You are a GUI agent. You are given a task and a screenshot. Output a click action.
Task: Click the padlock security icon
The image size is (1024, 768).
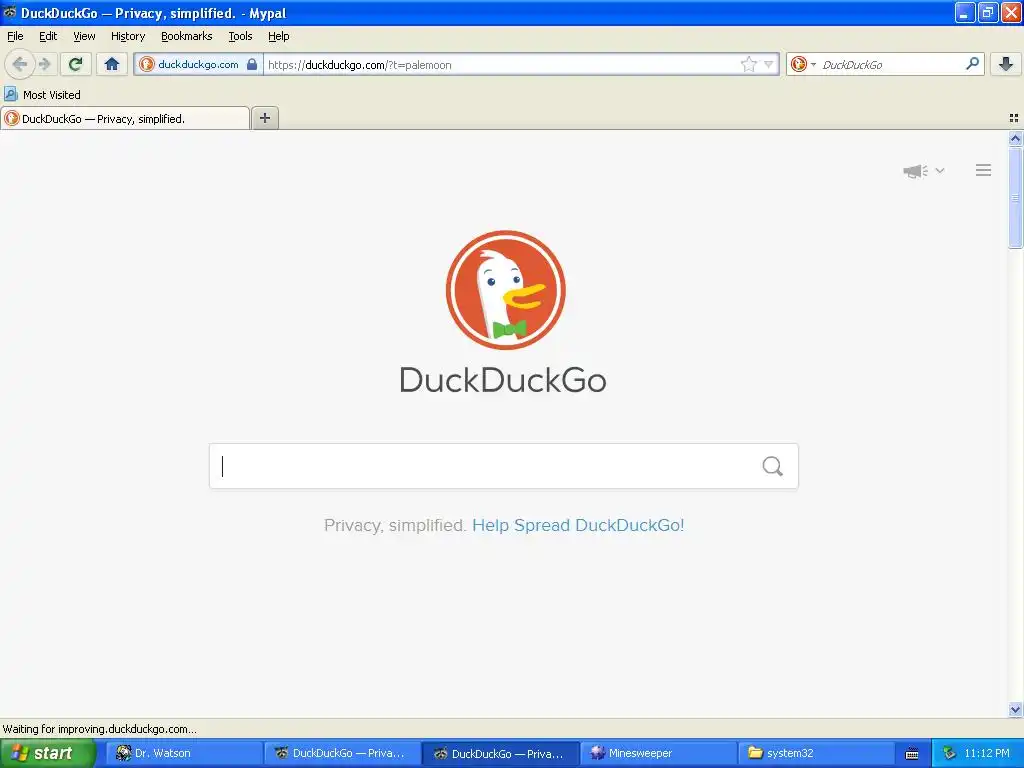[x=252, y=64]
